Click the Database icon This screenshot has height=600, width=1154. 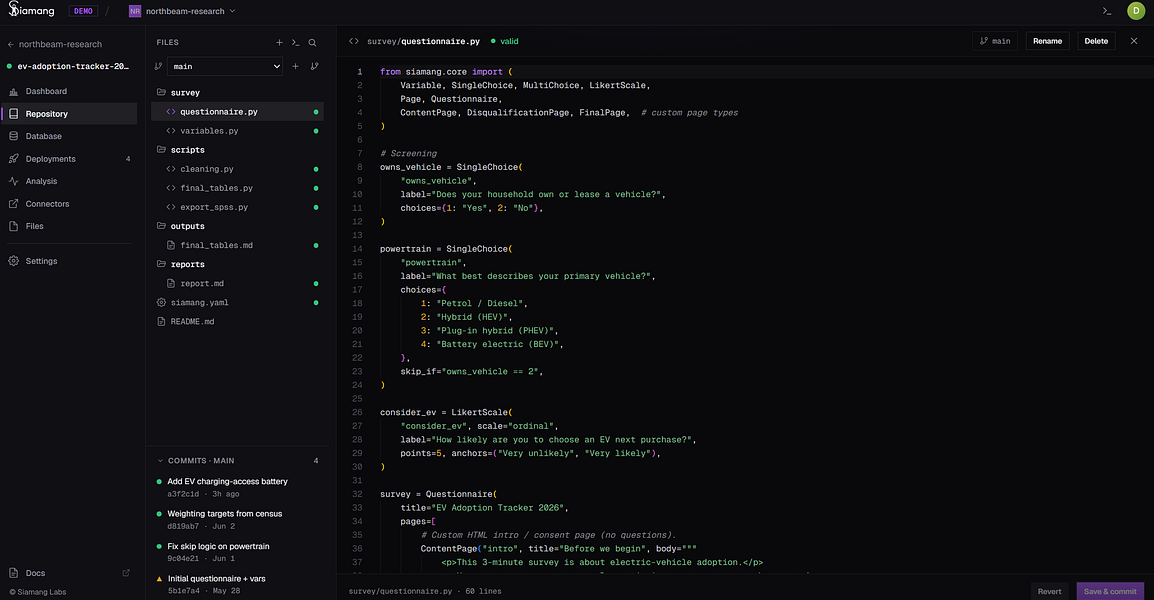[13, 136]
